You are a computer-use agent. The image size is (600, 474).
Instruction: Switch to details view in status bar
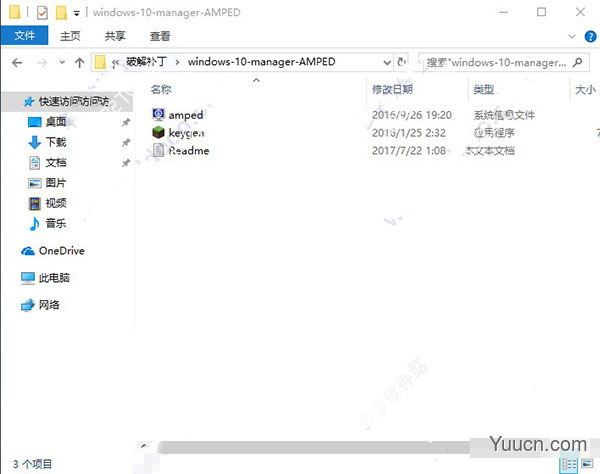[569, 465]
